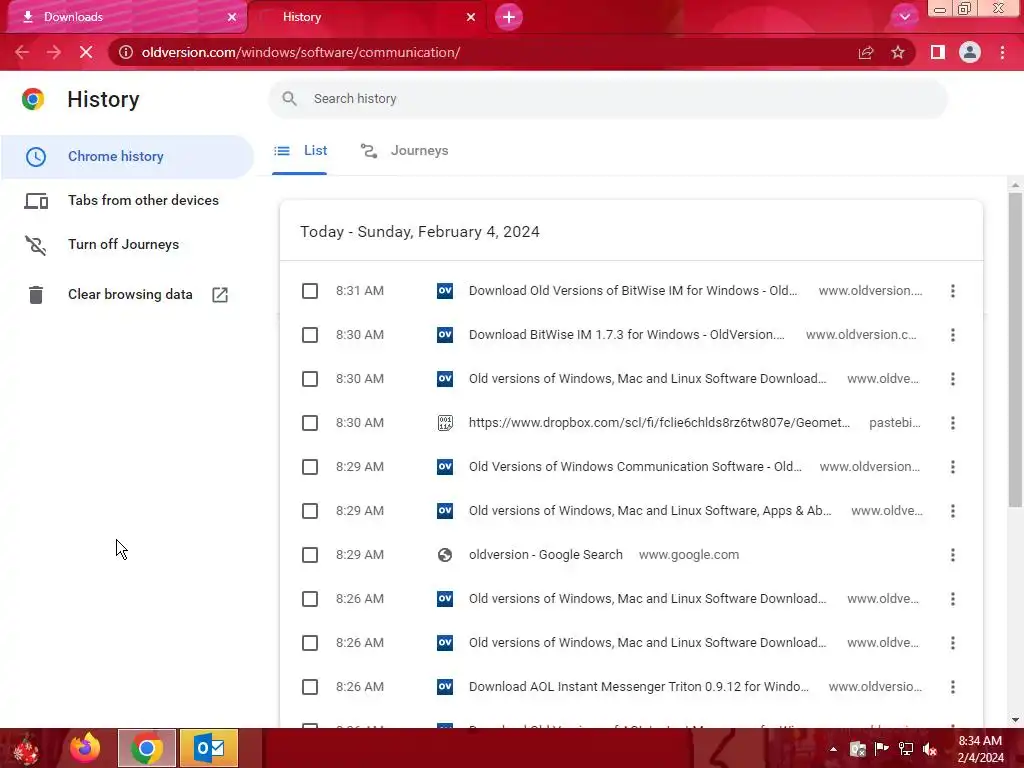Check the 8:31 AM BitWise IM entry
This screenshot has width=1024, height=768.
[x=310, y=291]
